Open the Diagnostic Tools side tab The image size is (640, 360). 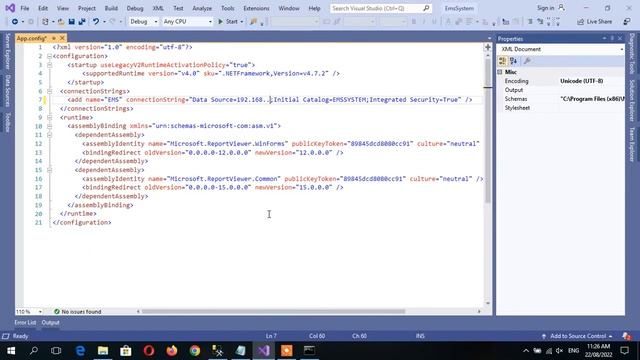[632, 53]
